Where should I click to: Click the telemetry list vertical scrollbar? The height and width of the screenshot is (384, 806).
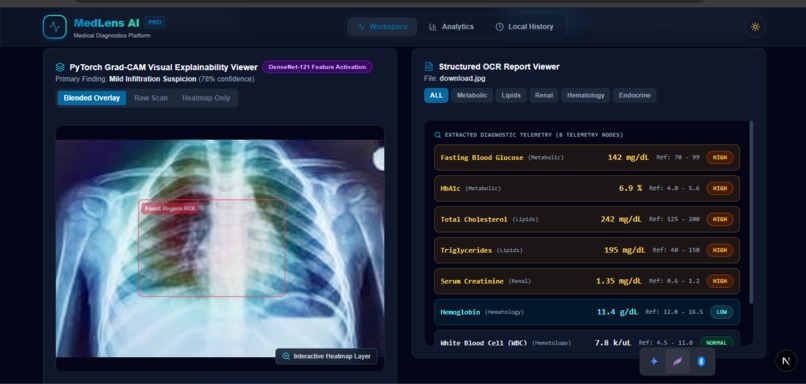(751, 212)
